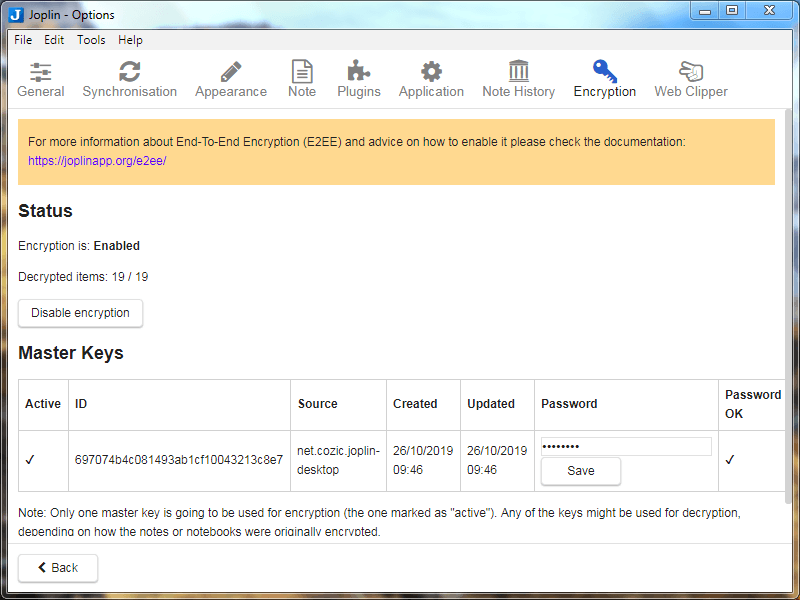
Task: Click the Decrypted items 19 / 19 text
Action: pyautogui.click(x=83, y=277)
